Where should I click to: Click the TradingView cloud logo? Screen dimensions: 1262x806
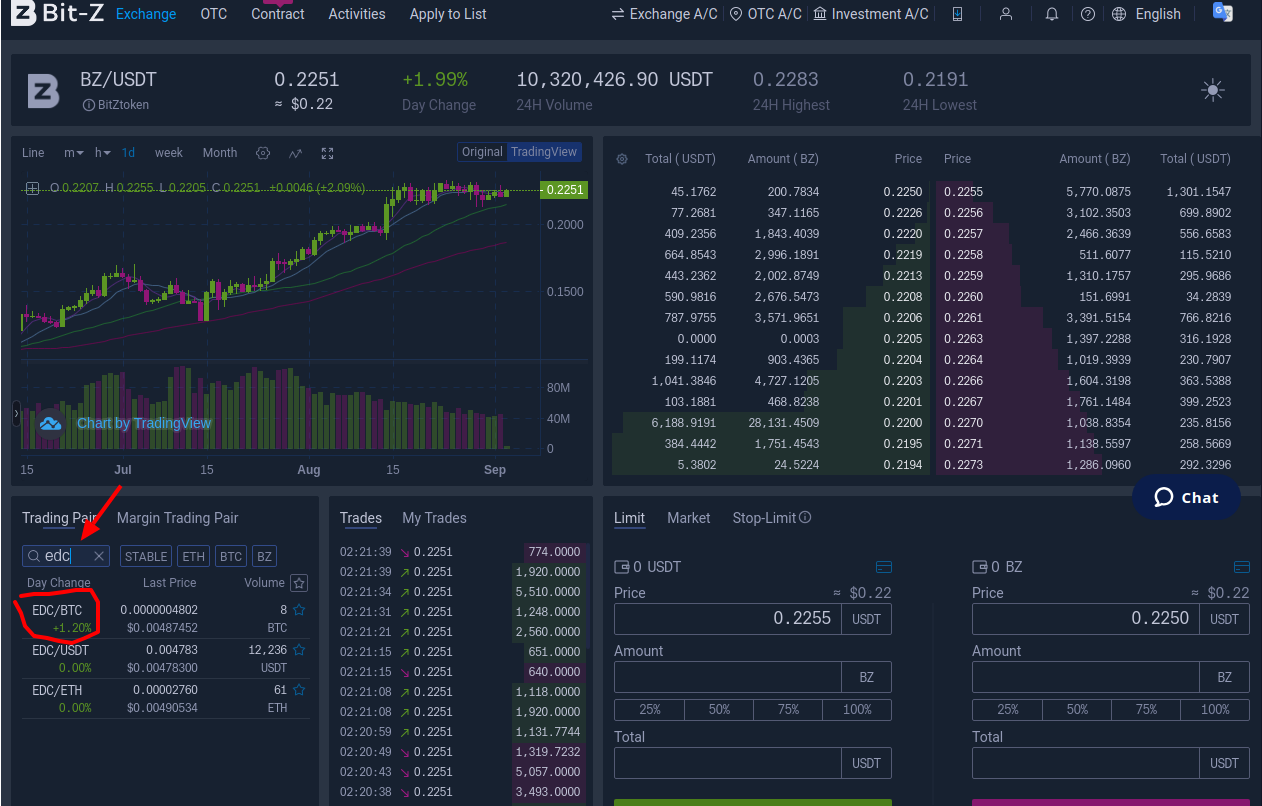(50, 423)
